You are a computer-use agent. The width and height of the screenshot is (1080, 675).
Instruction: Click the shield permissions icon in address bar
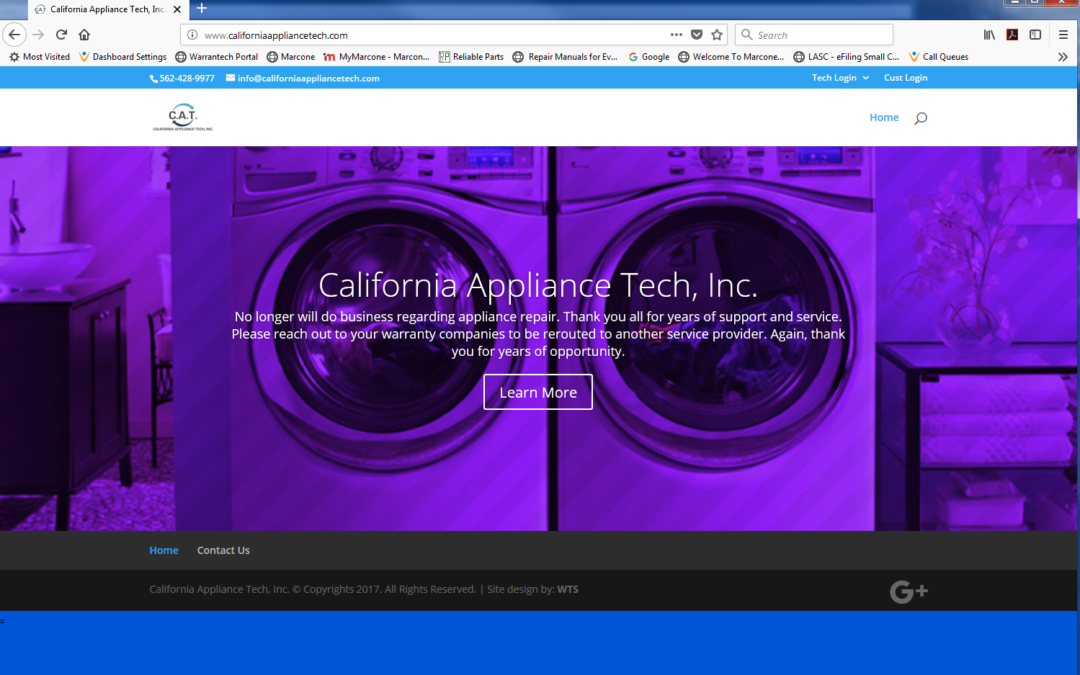[x=697, y=33]
